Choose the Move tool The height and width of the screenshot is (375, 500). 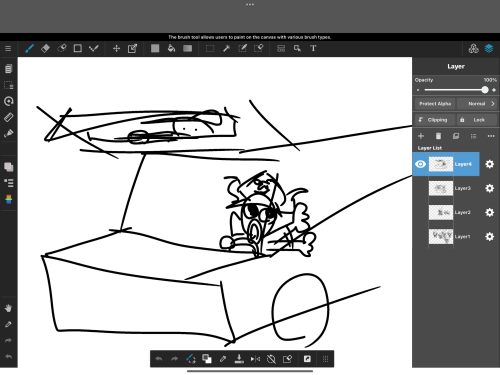point(116,49)
